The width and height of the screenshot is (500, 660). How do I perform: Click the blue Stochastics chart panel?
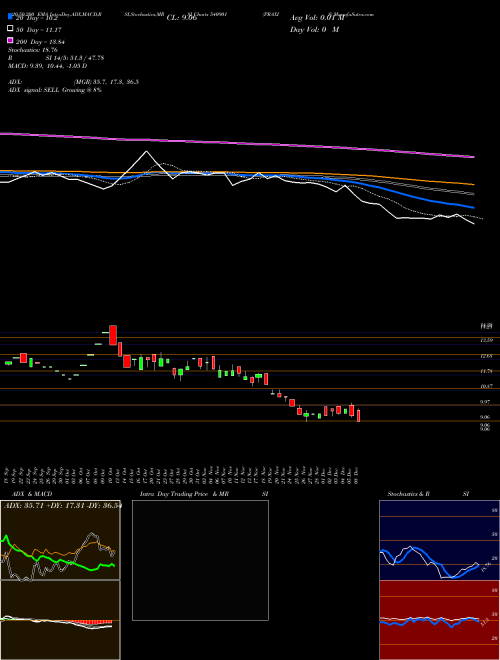[x=439, y=540]
